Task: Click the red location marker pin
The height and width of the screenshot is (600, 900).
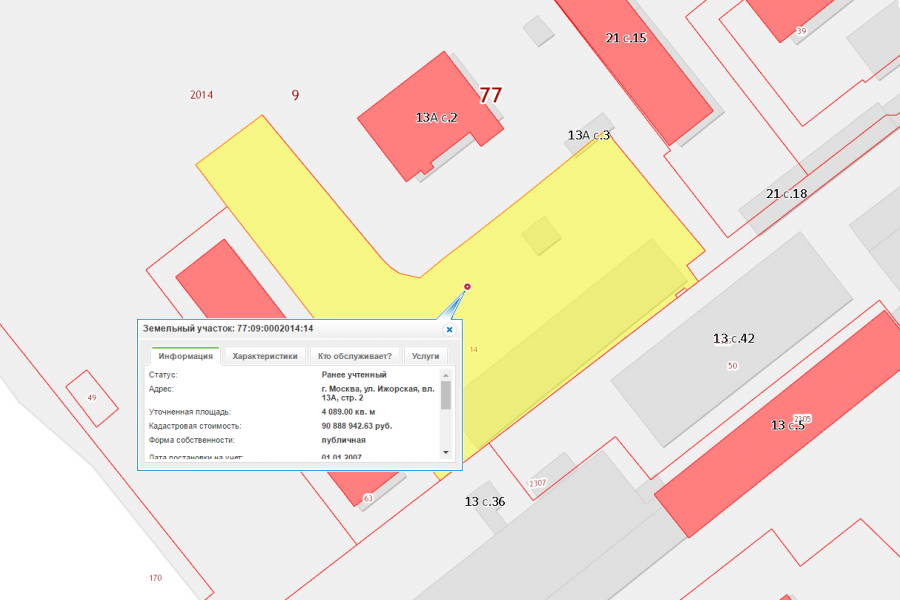Action: pos(467,287)
